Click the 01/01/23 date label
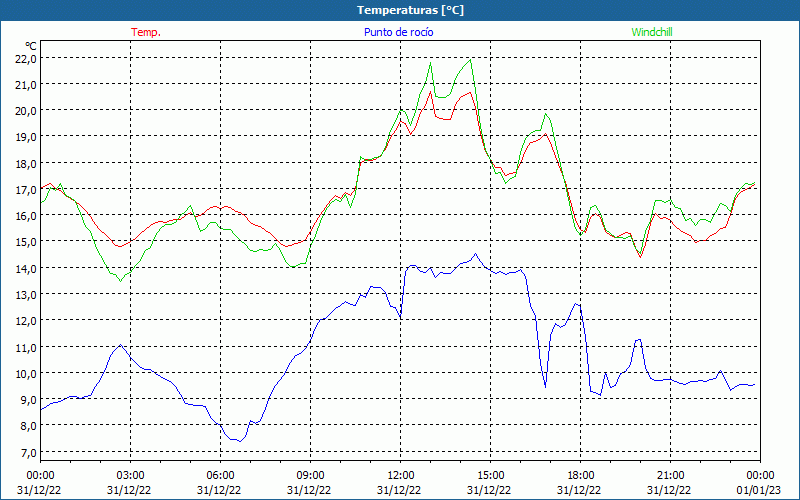The image size is (800, 500). pos(759,490)
